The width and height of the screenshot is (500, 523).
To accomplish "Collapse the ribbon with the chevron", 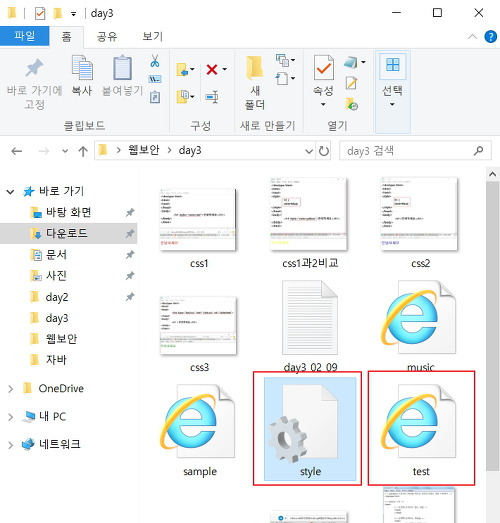I will tap(472, 37).
